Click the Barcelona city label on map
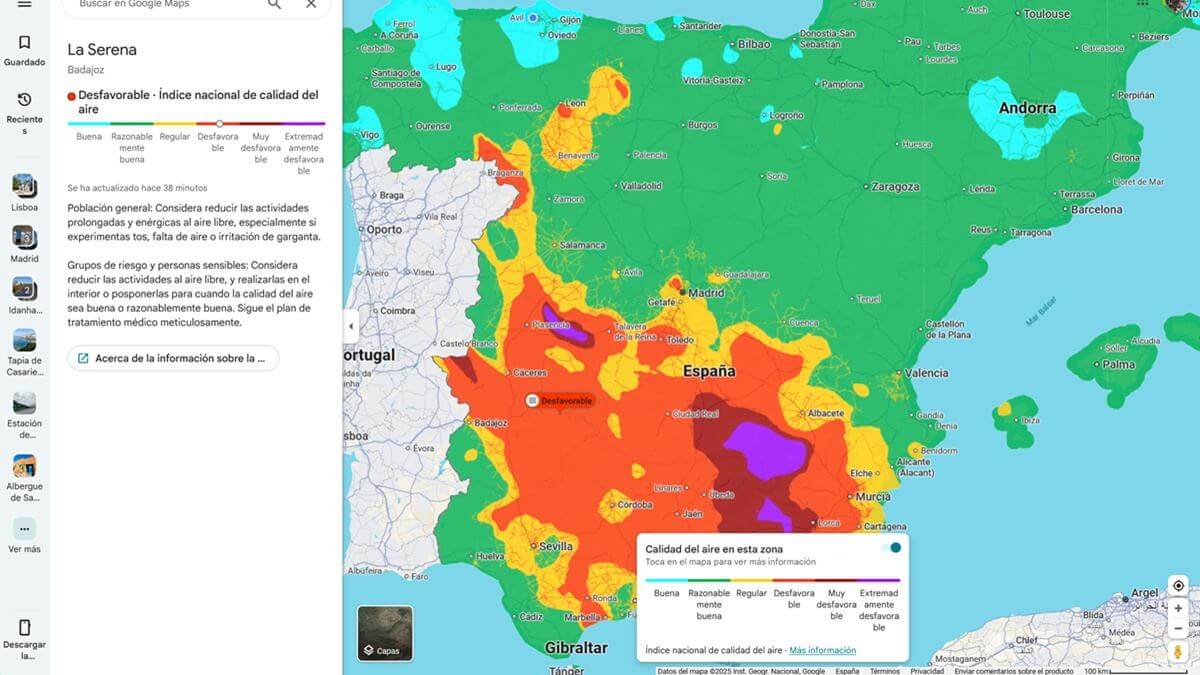Viewport: 1200px width, 675px height. [x=1096, y=210]
